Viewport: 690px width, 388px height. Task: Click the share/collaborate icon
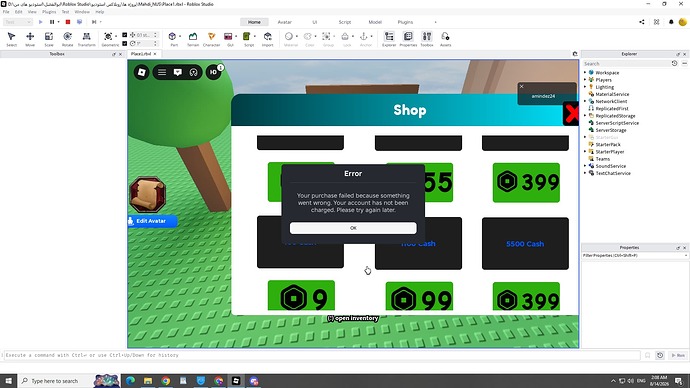point(642,22)
